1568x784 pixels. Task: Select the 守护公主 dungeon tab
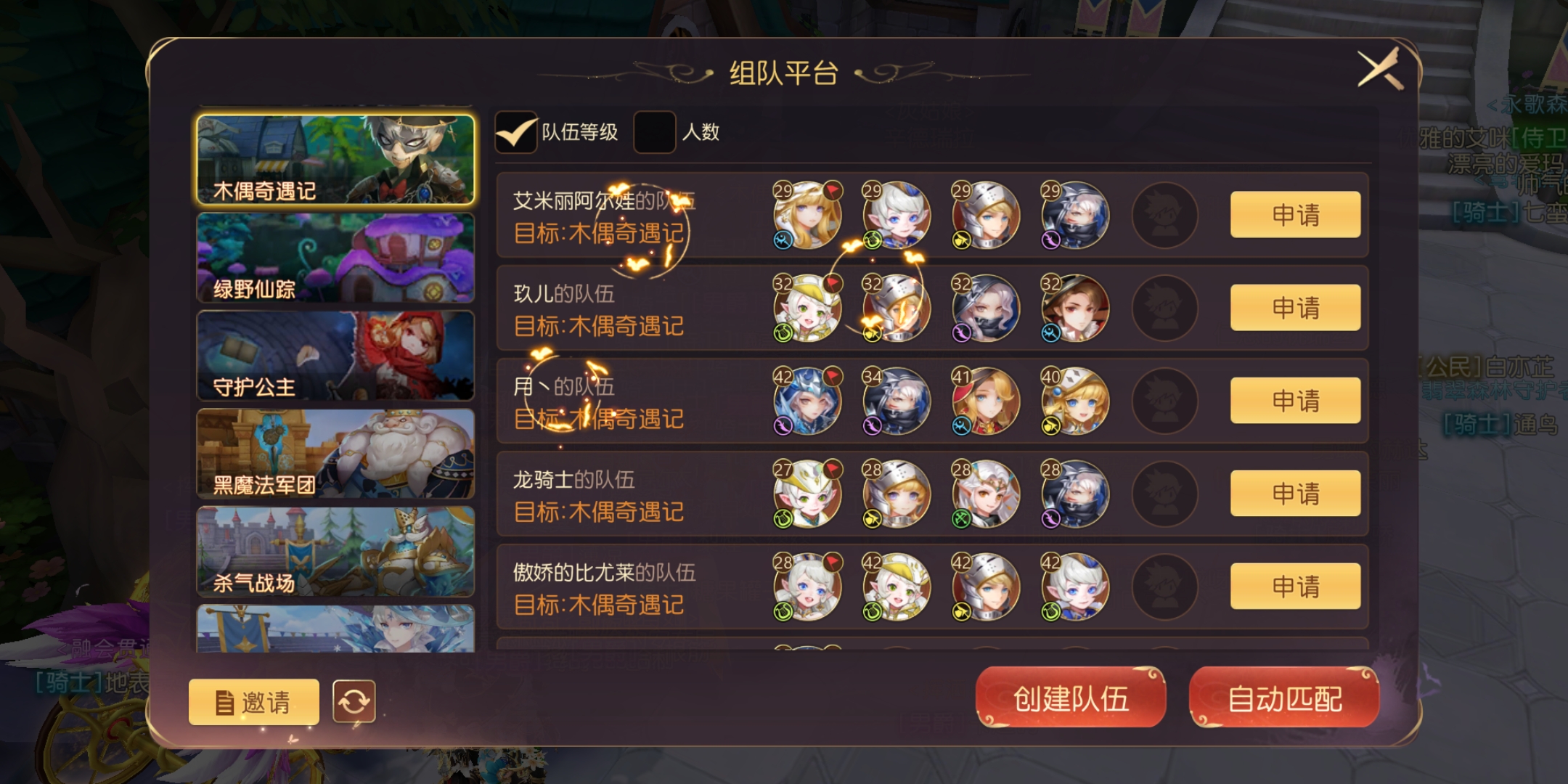pyautogui.click(x=335, y=356)
